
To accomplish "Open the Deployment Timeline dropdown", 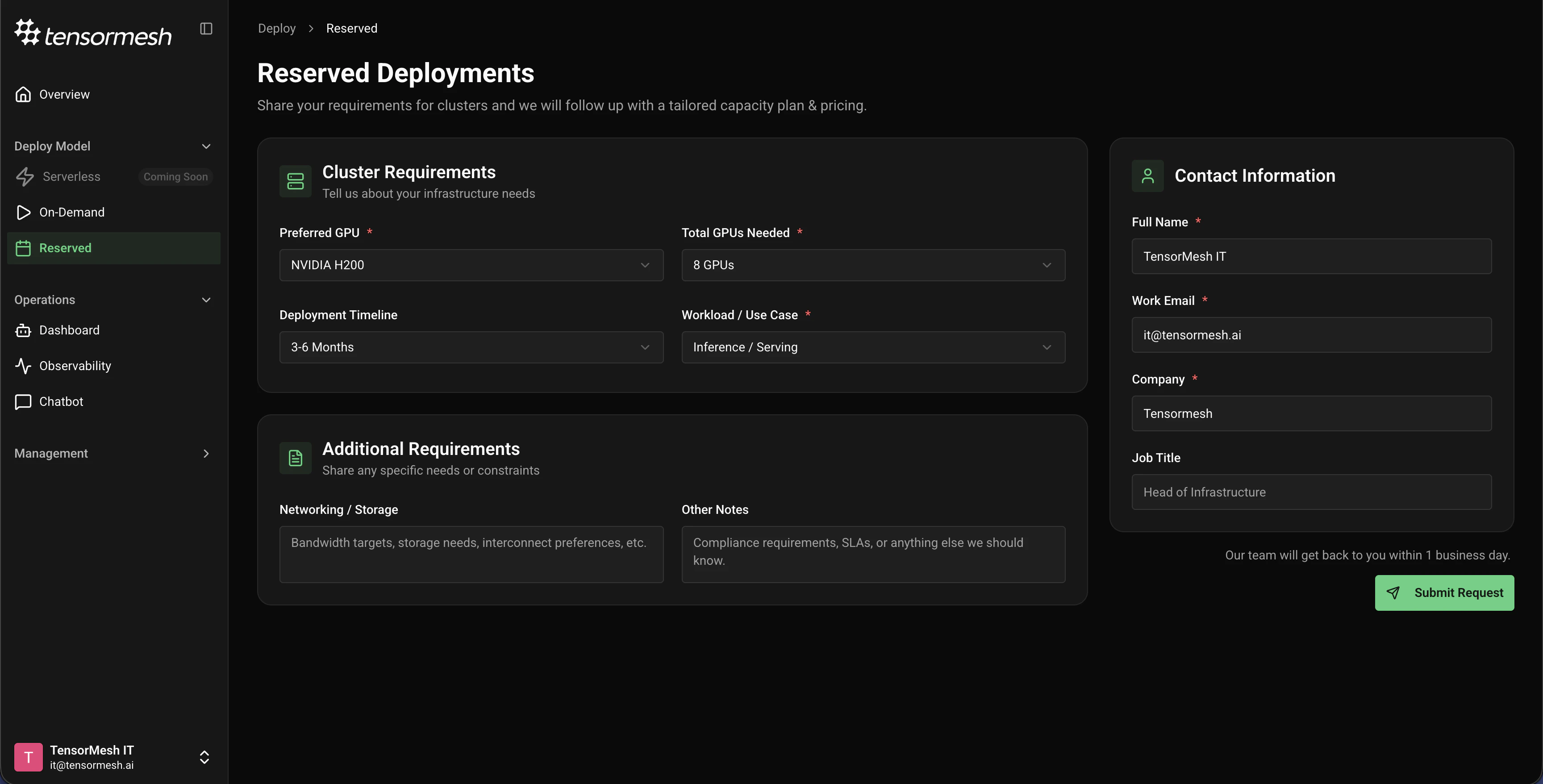I will pyautogui.click(x=471, y=347).
